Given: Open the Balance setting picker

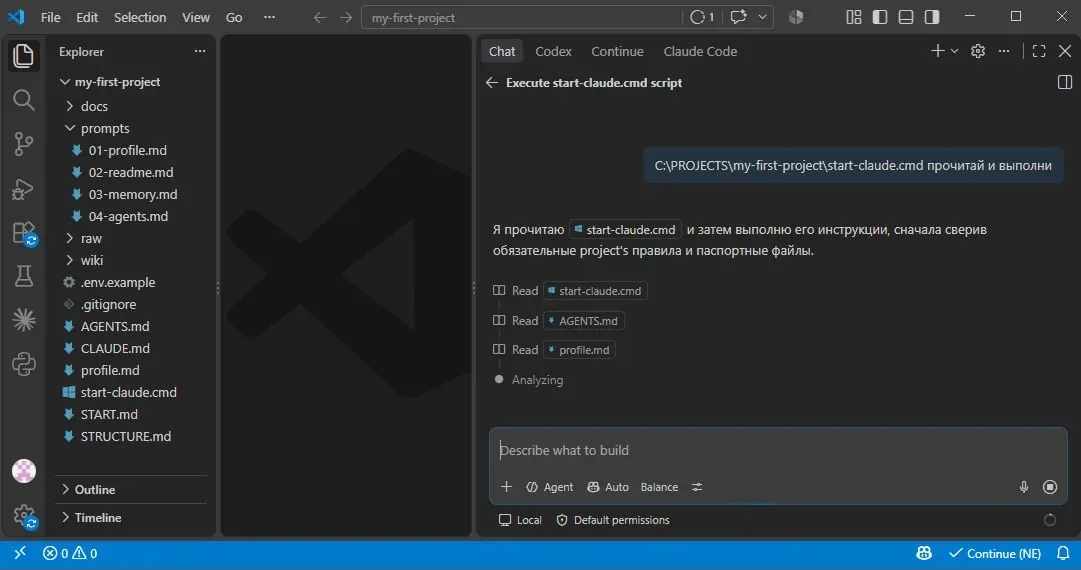Looking at the screenshot, I should [659, 487].
